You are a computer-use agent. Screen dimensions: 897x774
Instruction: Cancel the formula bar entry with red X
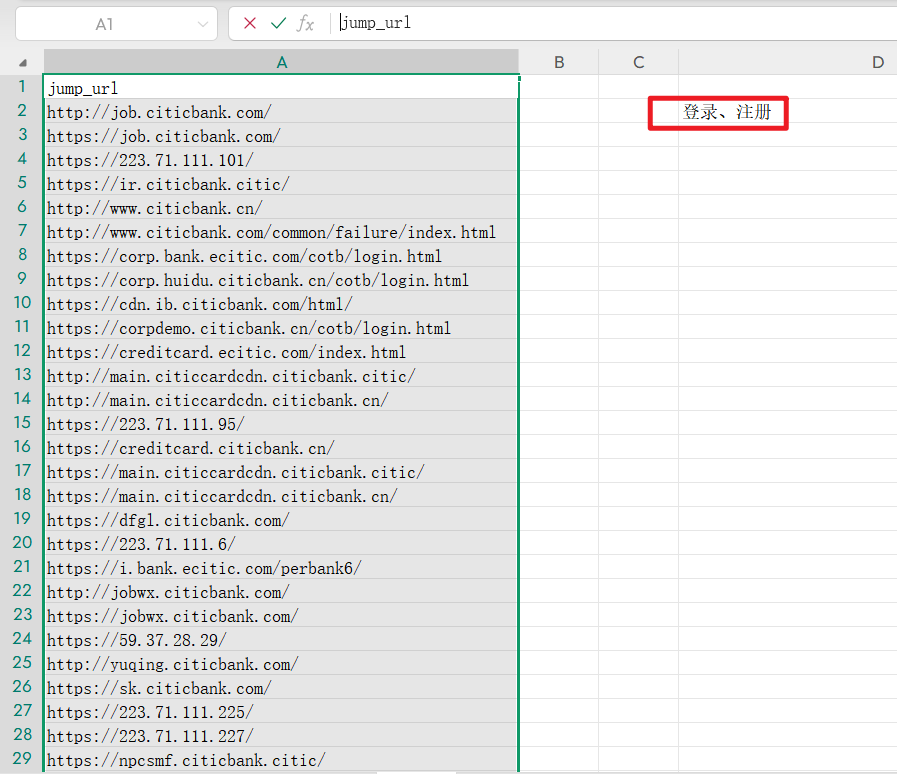[x=249, y=23]
